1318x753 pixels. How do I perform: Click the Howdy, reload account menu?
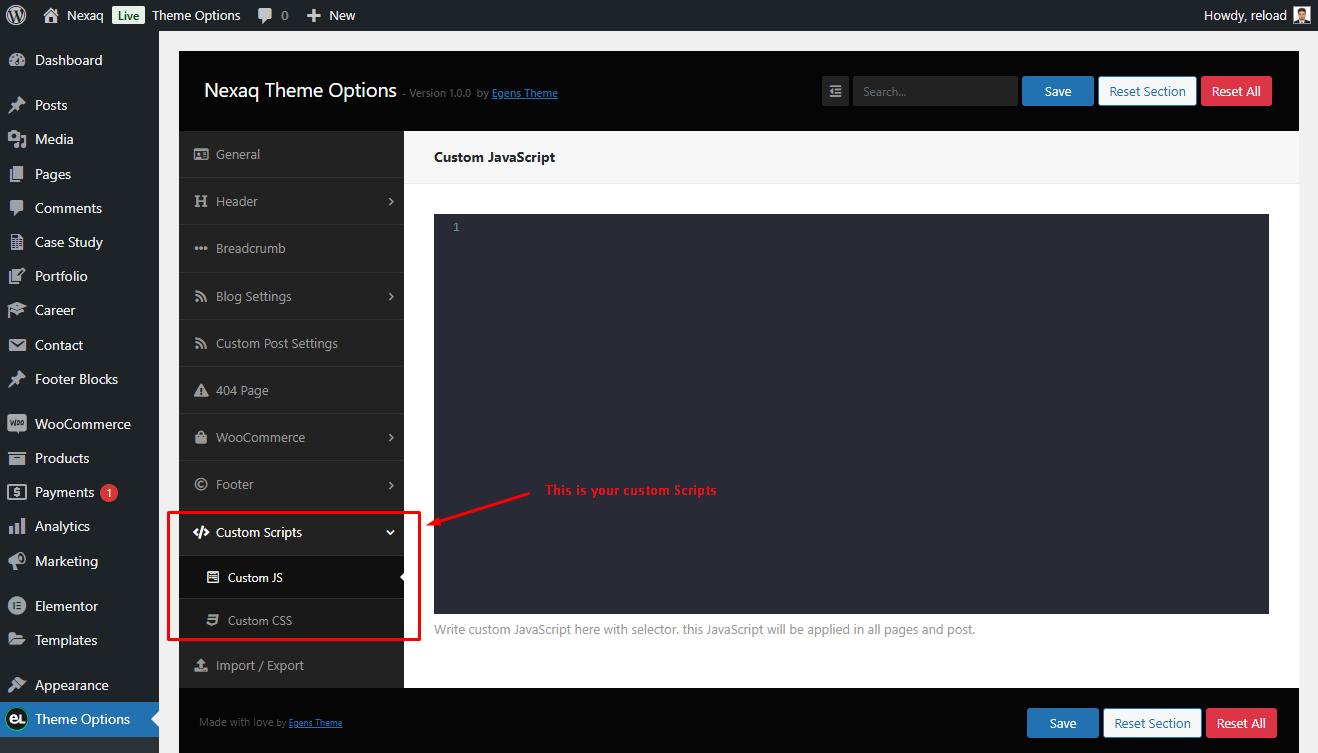[1258, 15]
